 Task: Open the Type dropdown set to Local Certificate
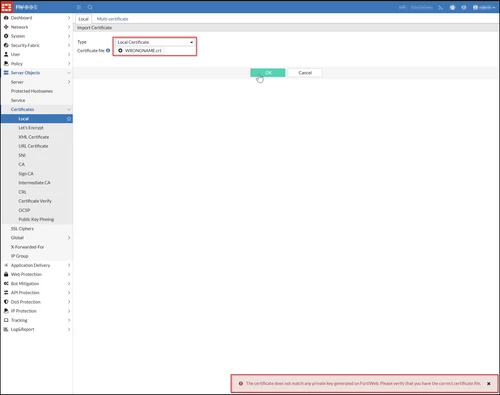point(155,42)
